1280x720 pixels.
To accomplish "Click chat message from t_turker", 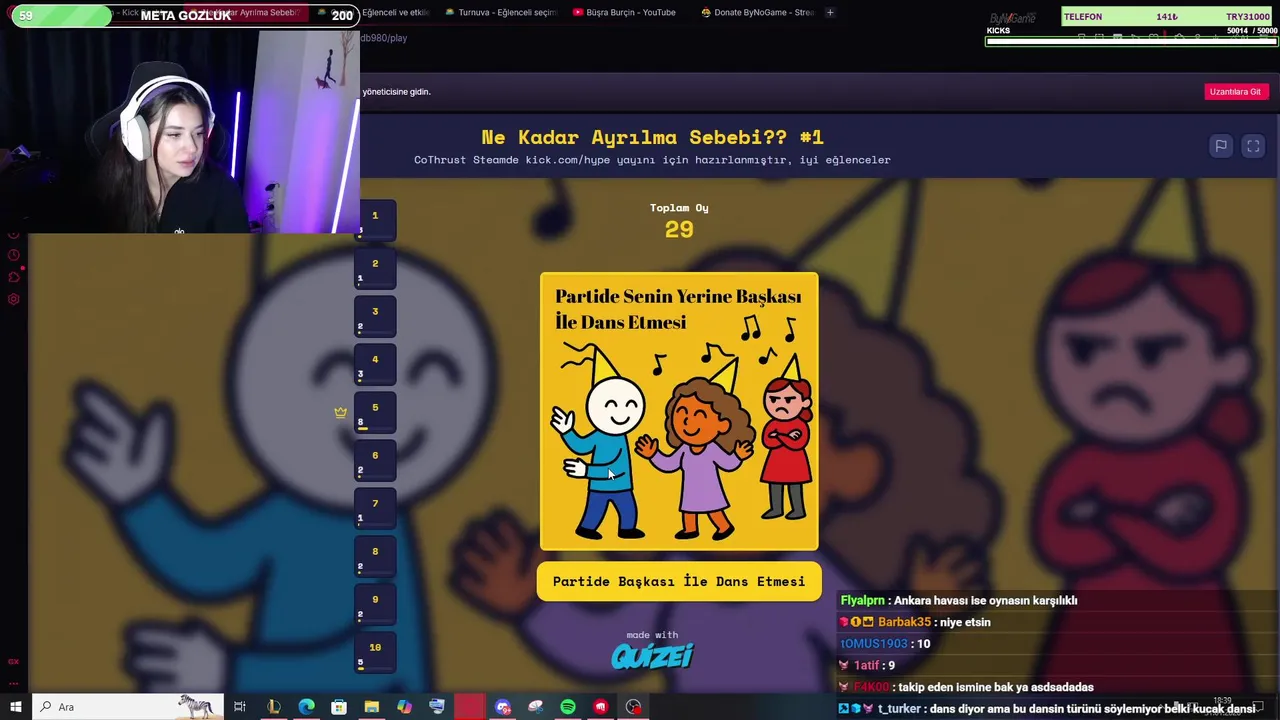I will 1047,709.
